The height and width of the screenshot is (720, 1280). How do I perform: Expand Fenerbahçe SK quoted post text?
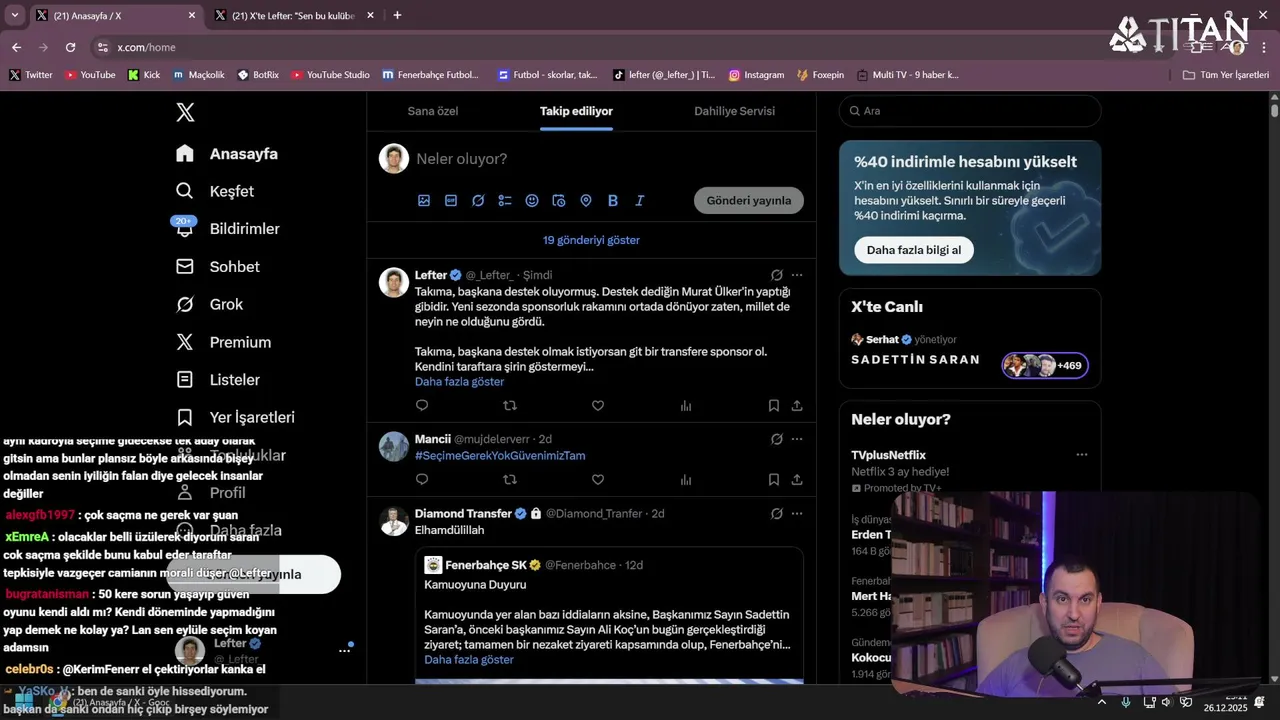(x=468, y=660)
